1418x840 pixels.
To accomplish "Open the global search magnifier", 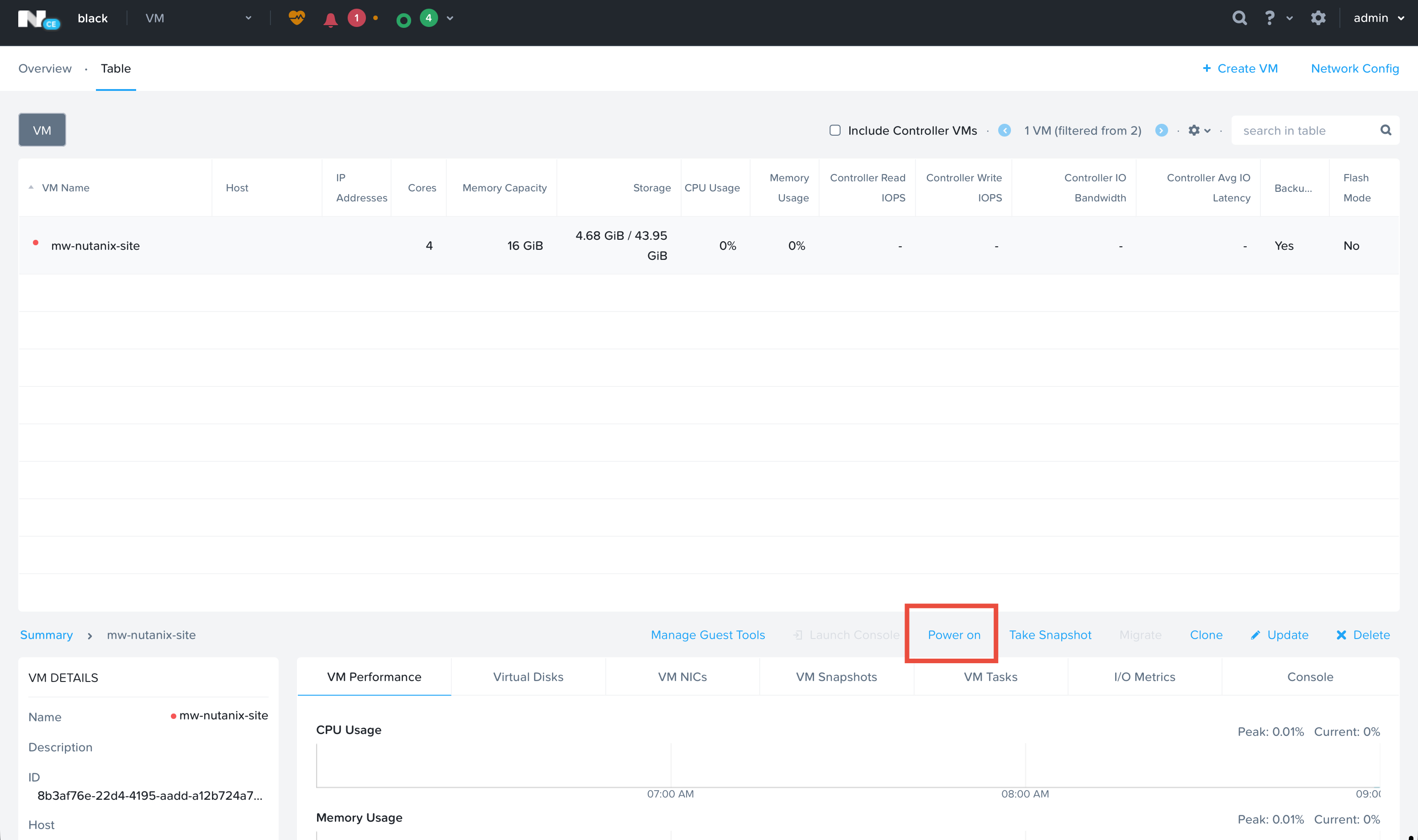I will 1239,17.
